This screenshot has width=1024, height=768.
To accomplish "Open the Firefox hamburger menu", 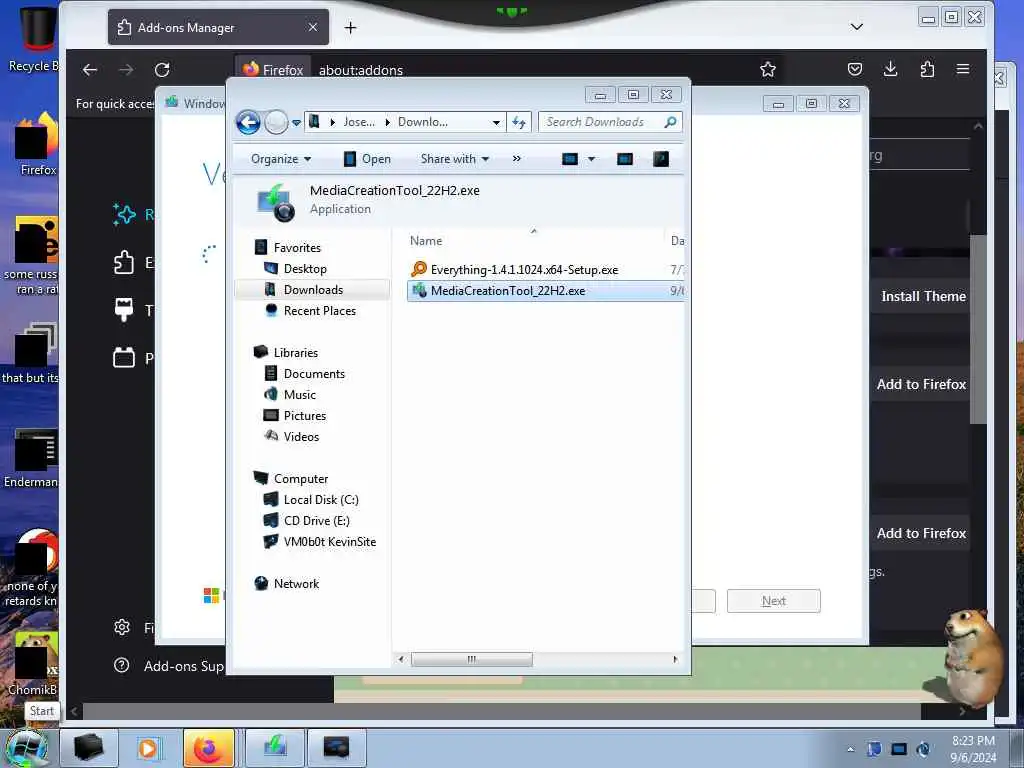I will click(963, 69).
